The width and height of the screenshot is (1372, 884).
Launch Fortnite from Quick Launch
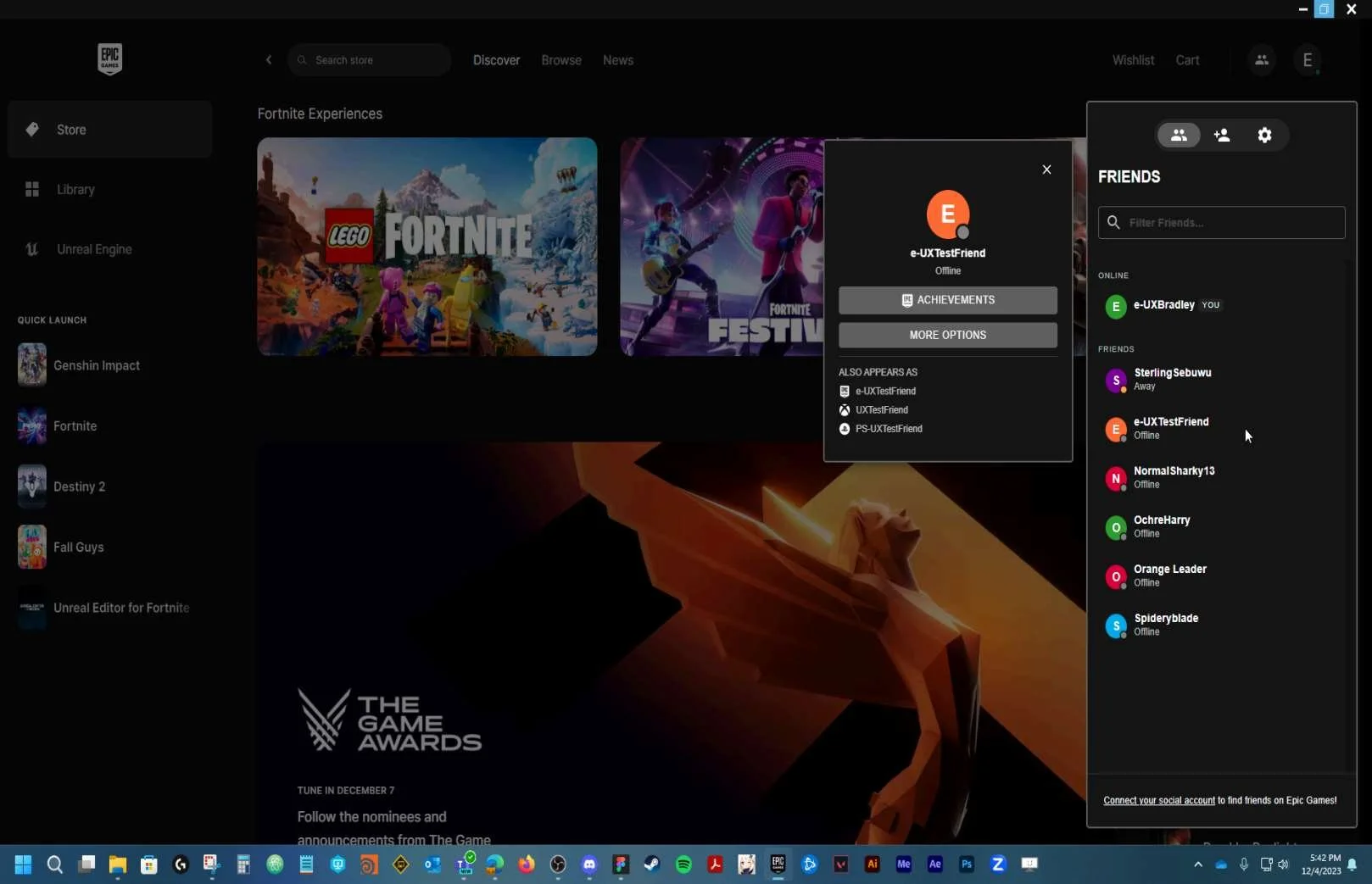tap(58, 426)
